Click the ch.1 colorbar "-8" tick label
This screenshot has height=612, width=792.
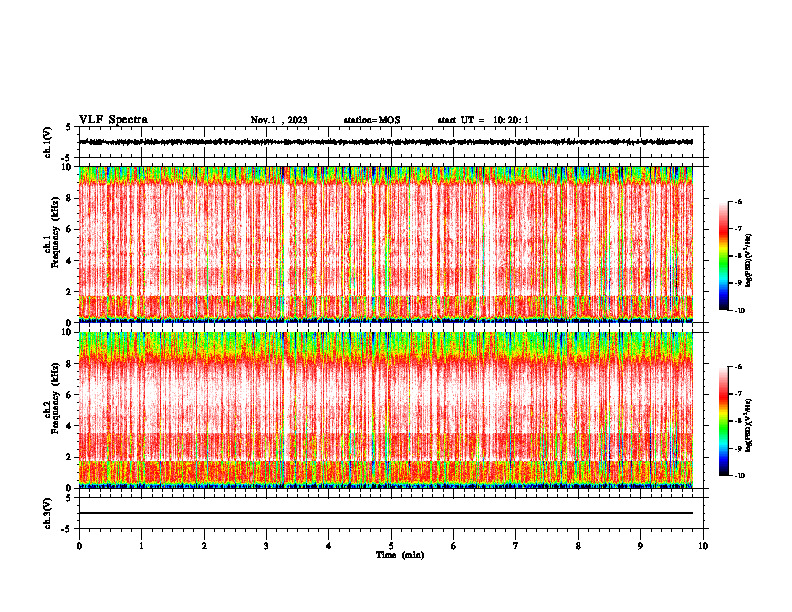click(x=738, y=256)
